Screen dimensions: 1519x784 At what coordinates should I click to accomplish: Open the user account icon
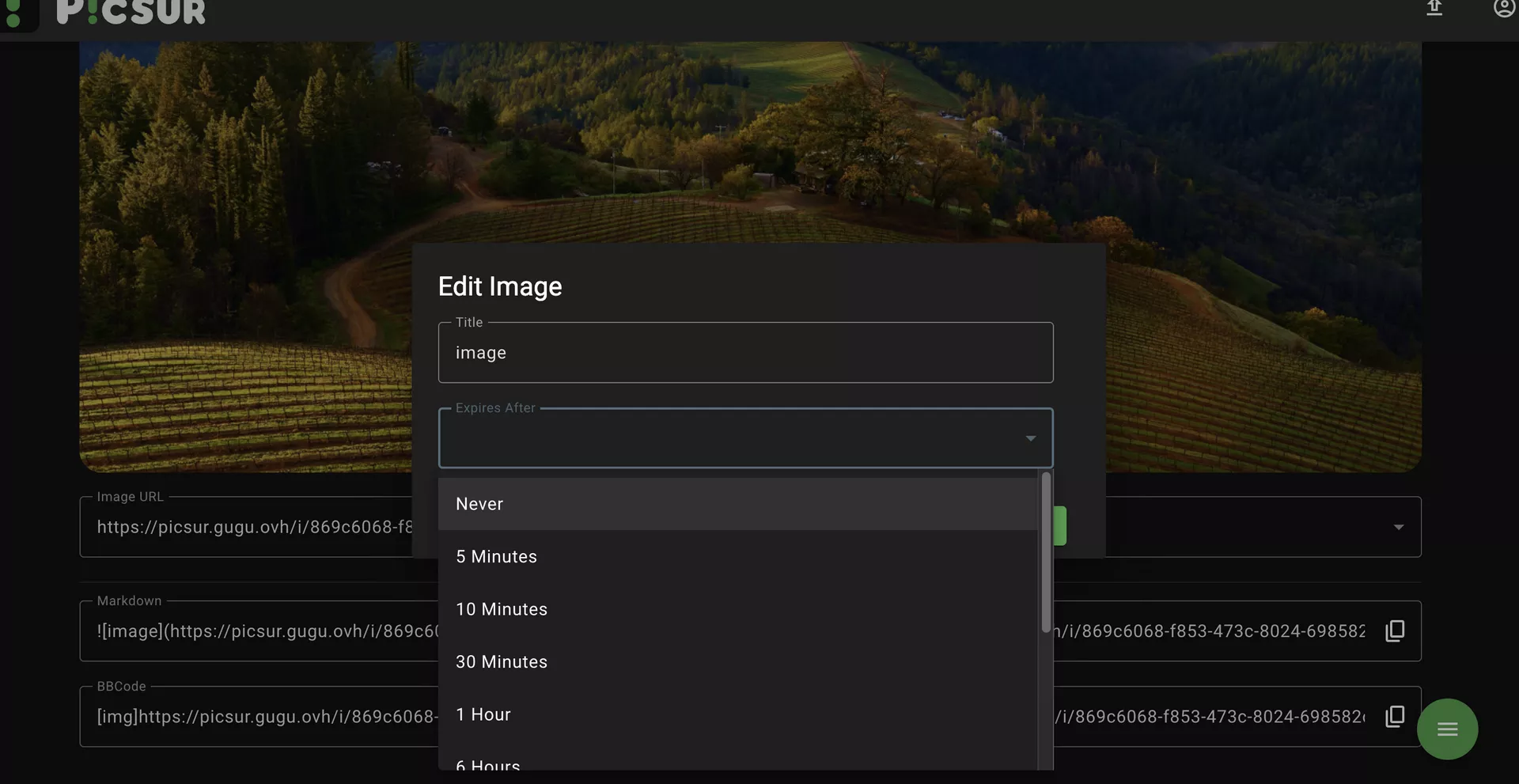point(1503,9)
